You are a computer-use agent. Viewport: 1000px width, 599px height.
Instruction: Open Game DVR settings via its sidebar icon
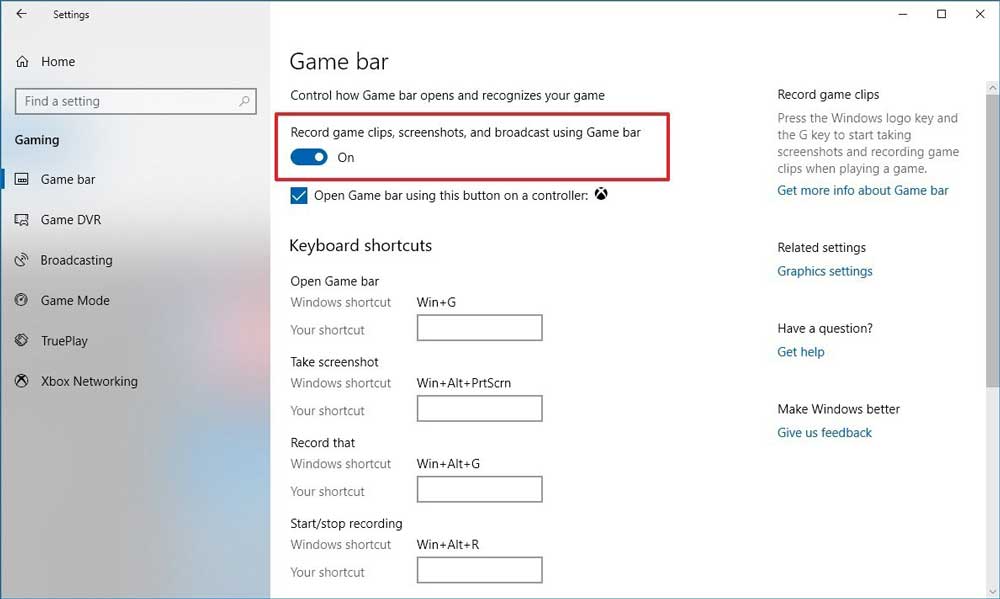click(22, 219)
